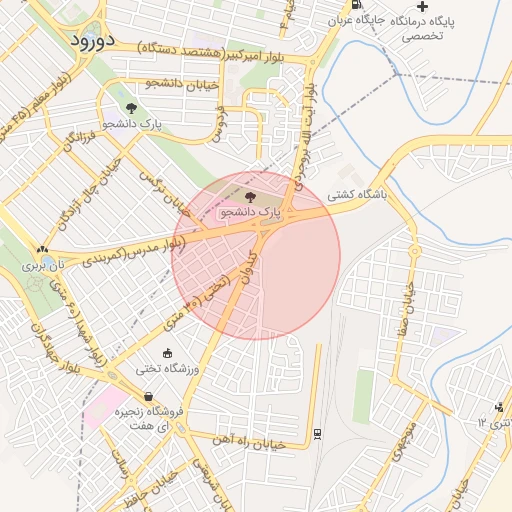Image resolution: width=512 pixels, height=512 pixels.
Task: Click the باشگاه کشتی place label
Action: [x=357, y=195]
